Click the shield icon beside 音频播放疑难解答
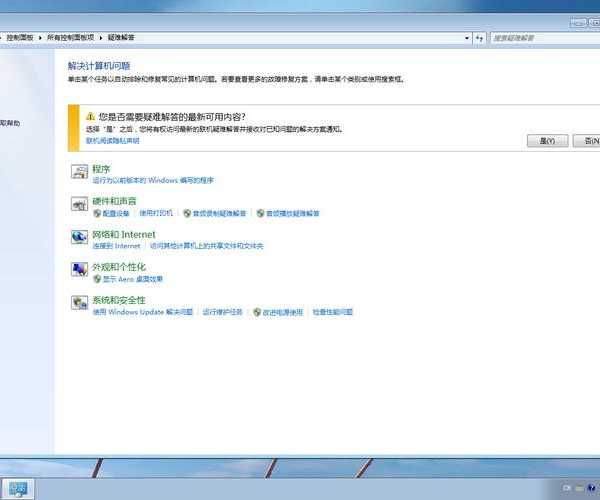 click(x=260, y=213)
